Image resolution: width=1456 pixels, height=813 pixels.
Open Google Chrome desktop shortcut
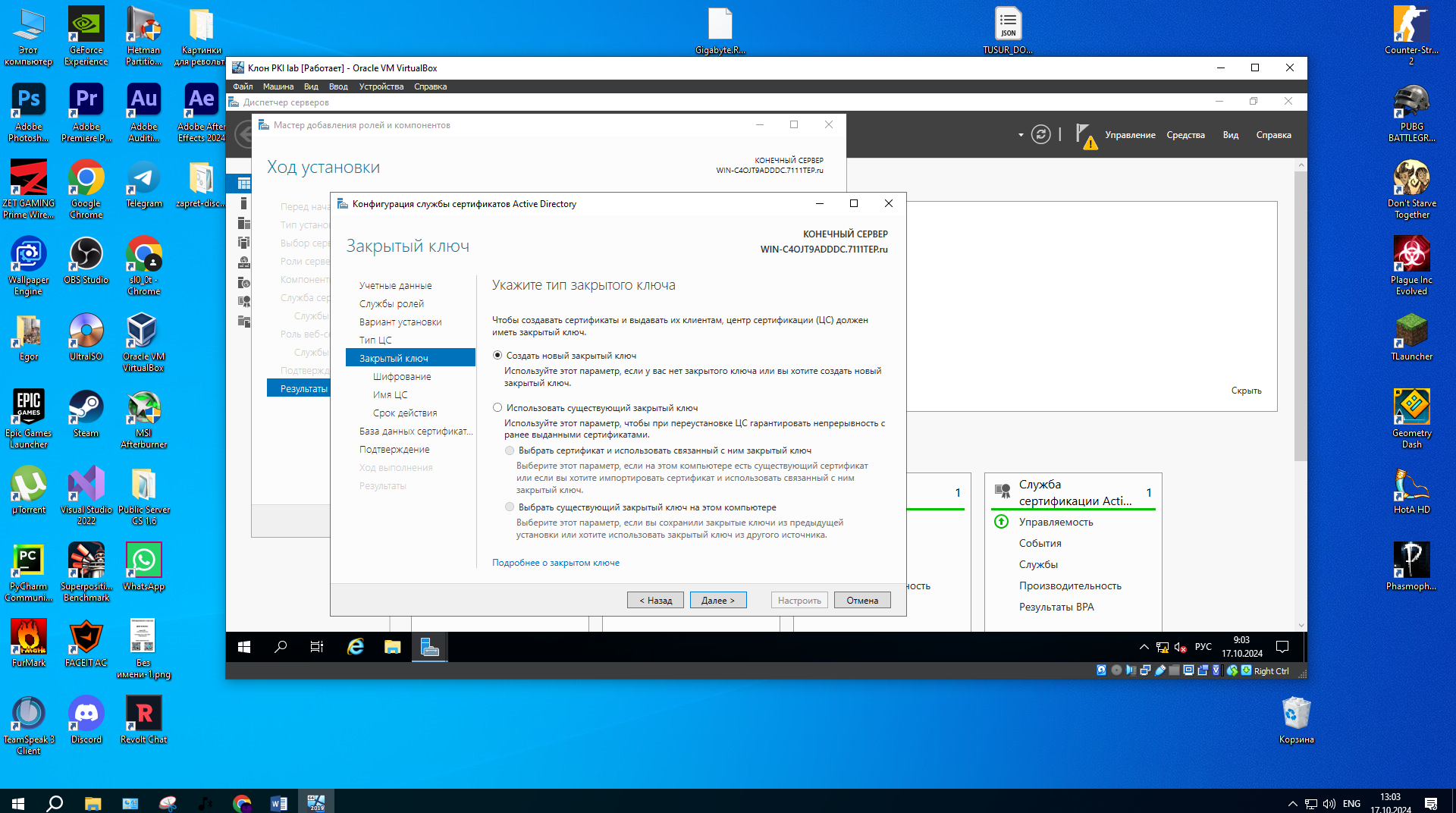[x=86, y=190]
